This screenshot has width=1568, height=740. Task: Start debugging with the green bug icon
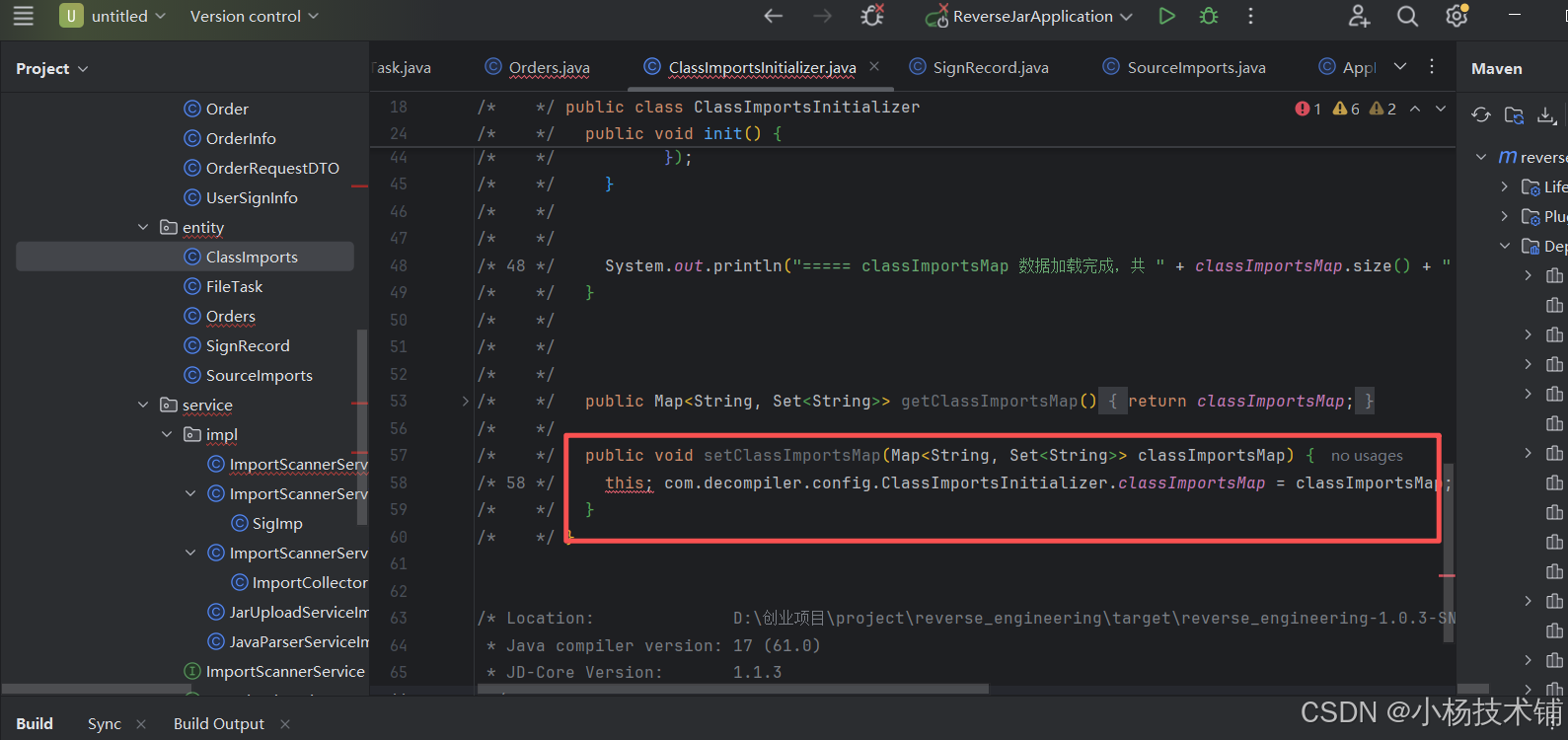coord(1209,16)
